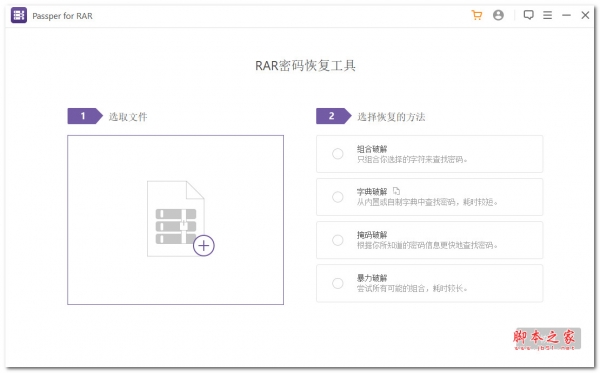The image size is (600, 373).
Task: Open the user account icon
Action: [498, 15]
